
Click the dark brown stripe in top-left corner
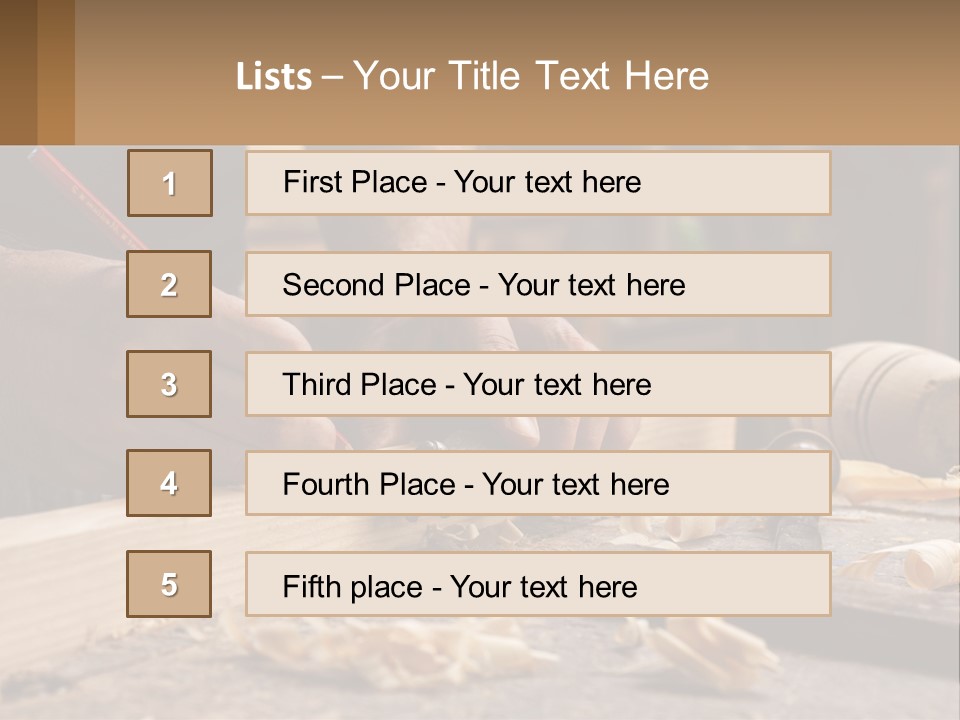[18, 72]
